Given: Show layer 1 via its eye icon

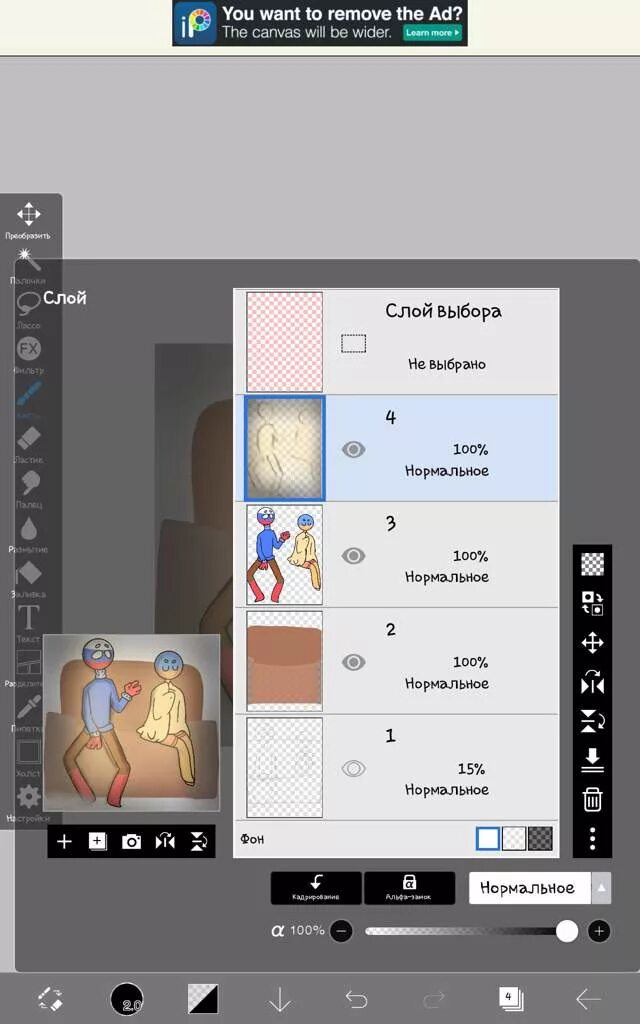Looking at the screenshot, I should 353,769.
